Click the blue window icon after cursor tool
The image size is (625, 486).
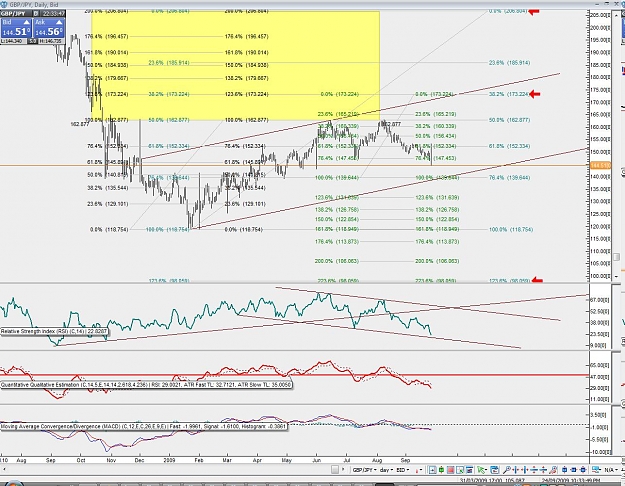coord(495,470)
